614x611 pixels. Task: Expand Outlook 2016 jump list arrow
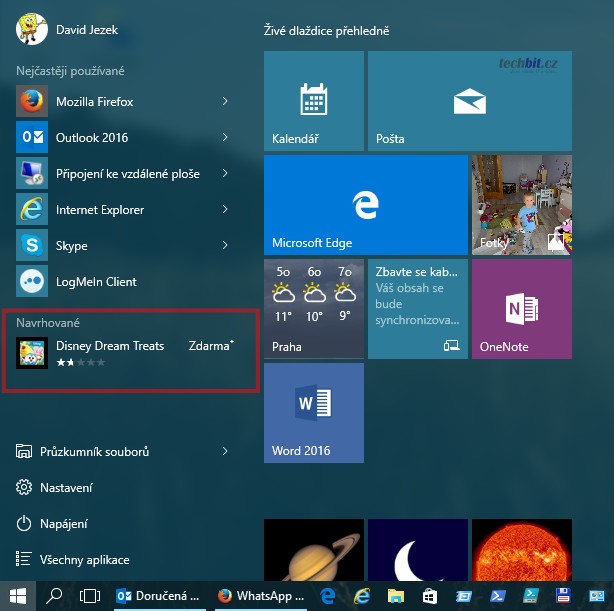coord(225,137)
